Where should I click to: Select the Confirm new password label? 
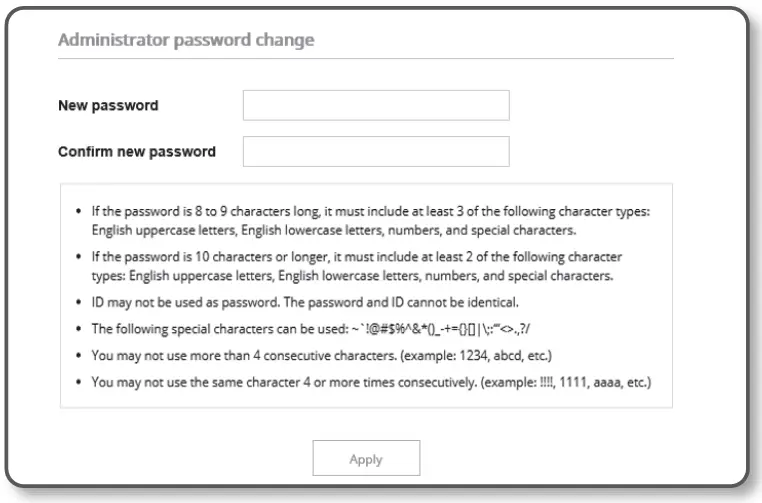pyautogui.click(x=137, y=152)
